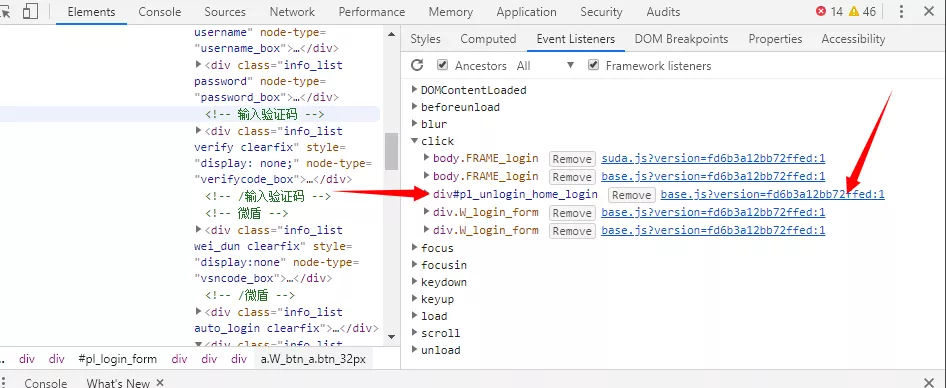Expand first body.FRAME_login listener
The image size is (946, 388).
[x=427, y=157]
